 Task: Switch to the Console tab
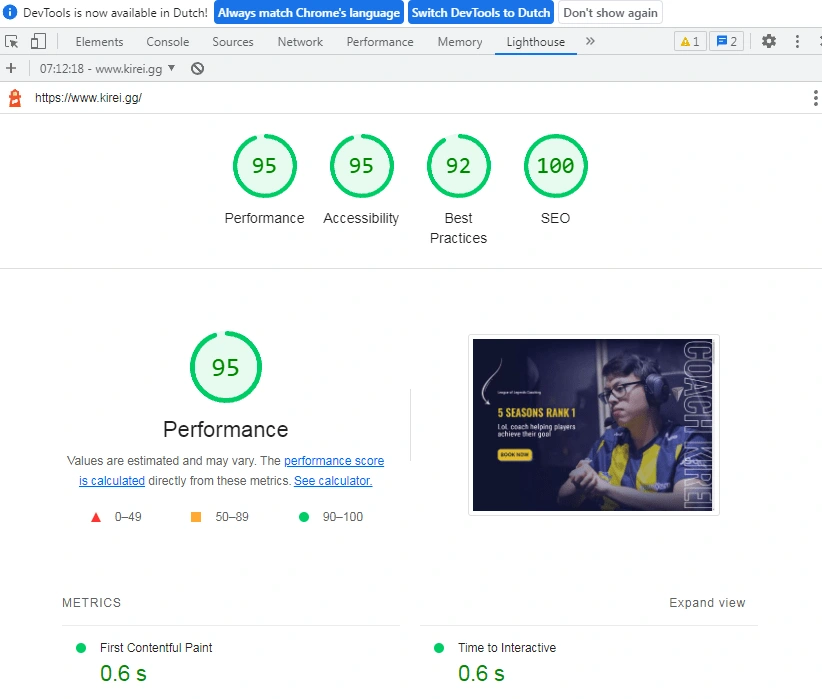coord(168,42)
